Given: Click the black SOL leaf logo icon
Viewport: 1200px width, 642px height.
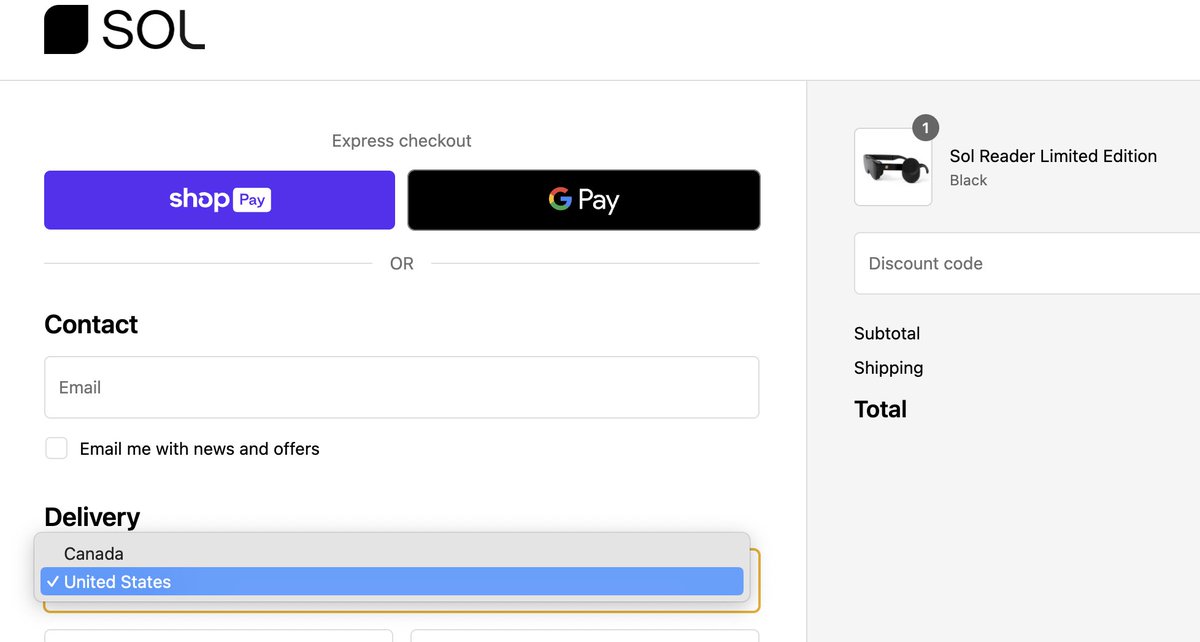Looking at the screenshot, I should 66,29.
